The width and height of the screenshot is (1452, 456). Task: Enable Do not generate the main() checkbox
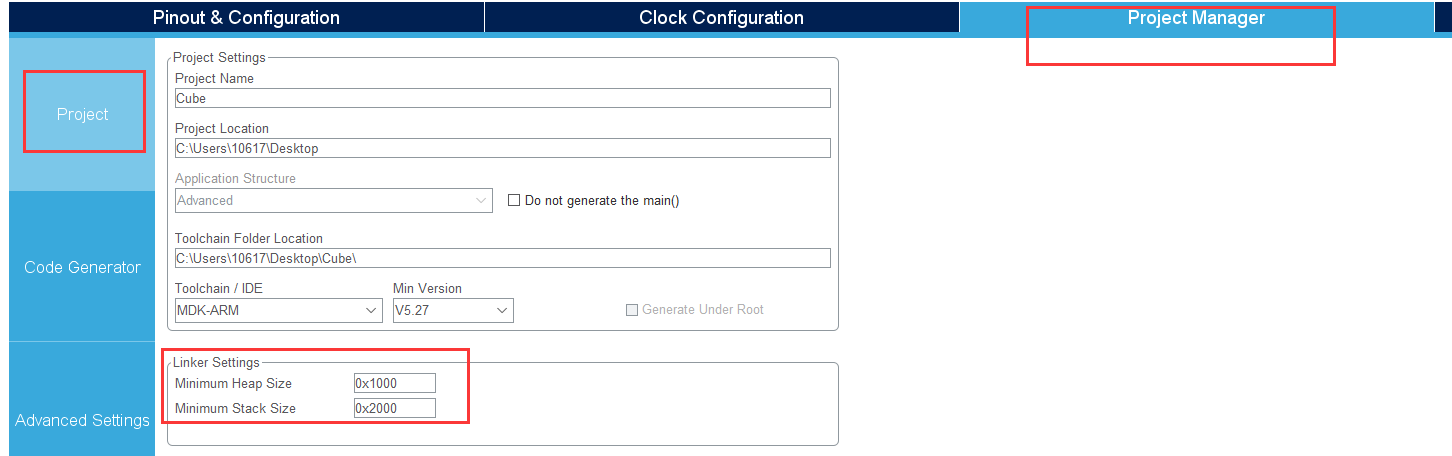pos(514,200)
